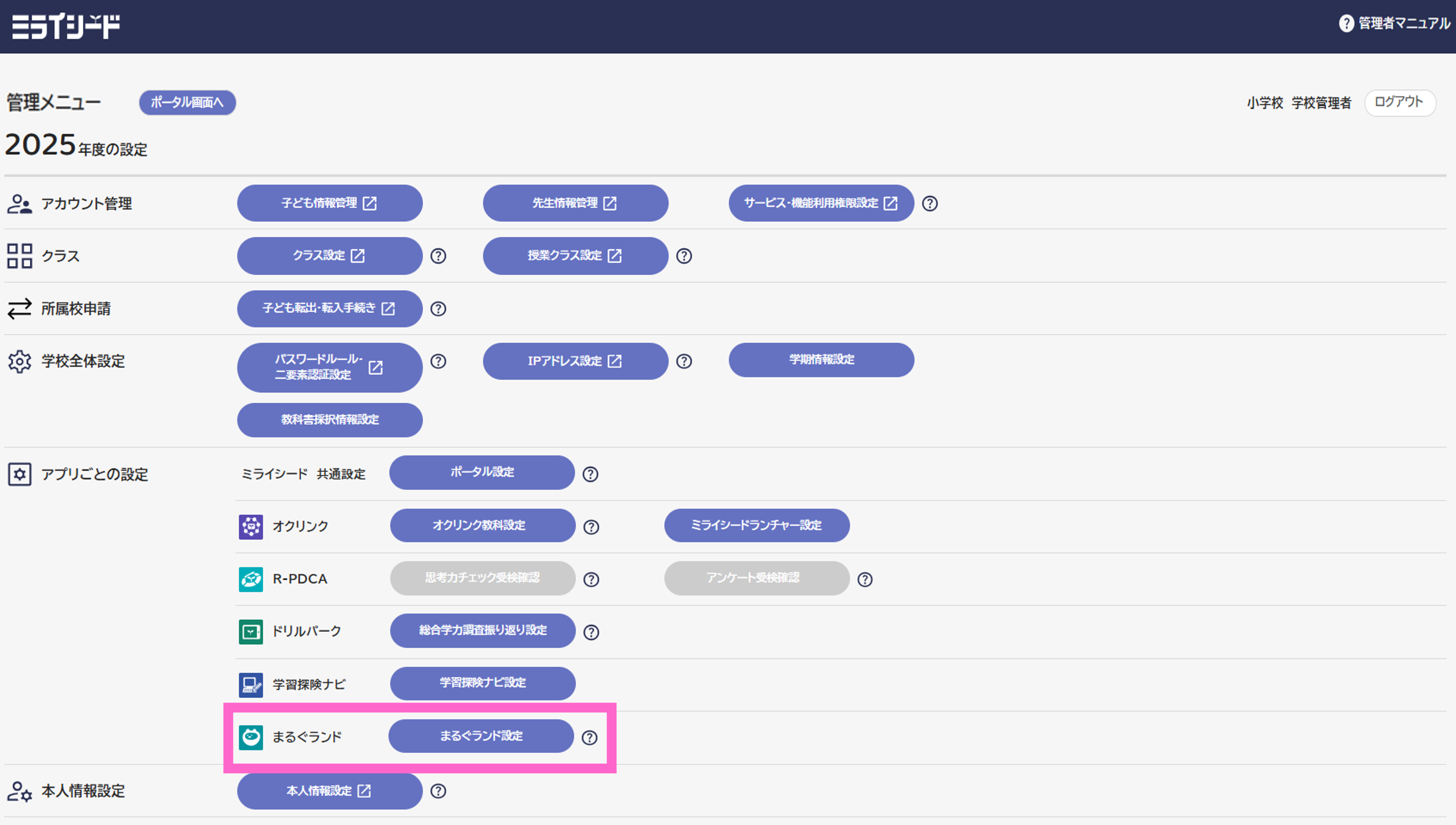Open 先生情報管理
This screenshot has height=825, width=1456.
[x=575, y=203]
